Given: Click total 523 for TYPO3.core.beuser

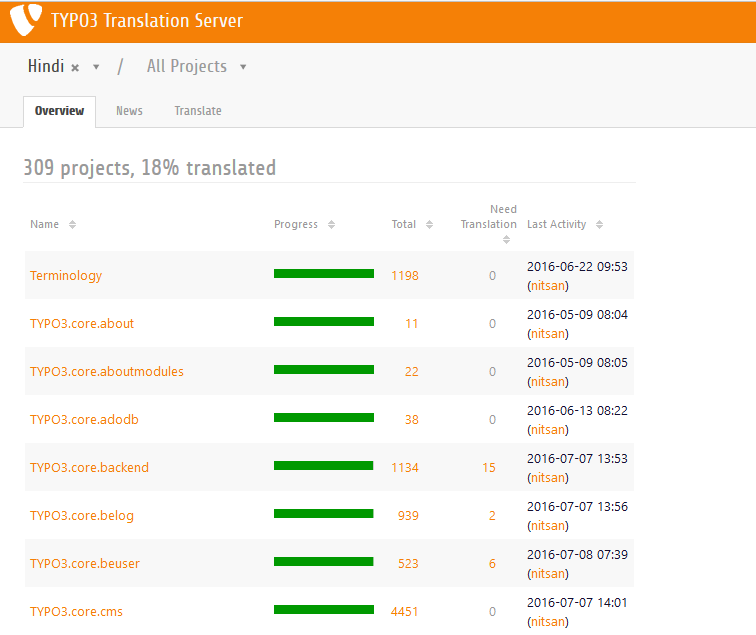Looking at the screenshot, I should coord(408,564).
